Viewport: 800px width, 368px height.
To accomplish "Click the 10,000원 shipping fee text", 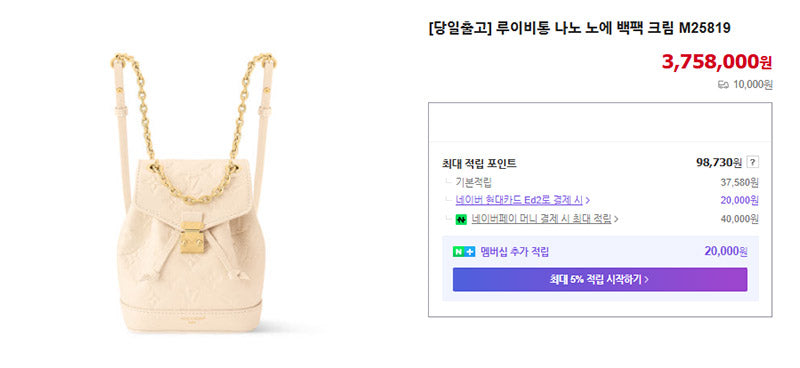I will (x=753, y=85).
